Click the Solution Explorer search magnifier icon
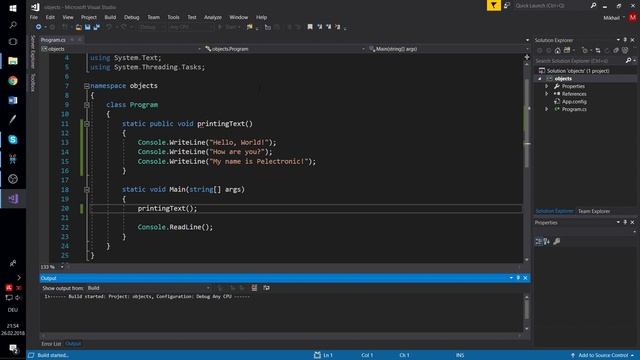This screenshot has height=360, width=640. click(629, 61)
